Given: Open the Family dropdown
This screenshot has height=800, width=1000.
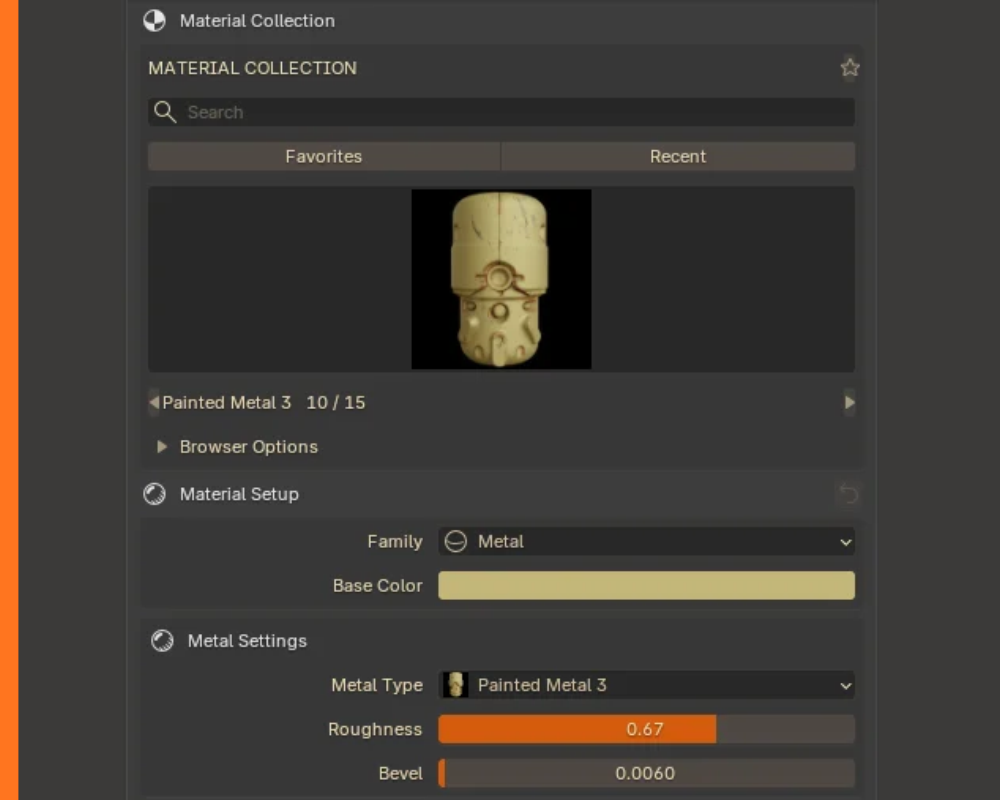Looking at the screenshot, I should point(647,542).
